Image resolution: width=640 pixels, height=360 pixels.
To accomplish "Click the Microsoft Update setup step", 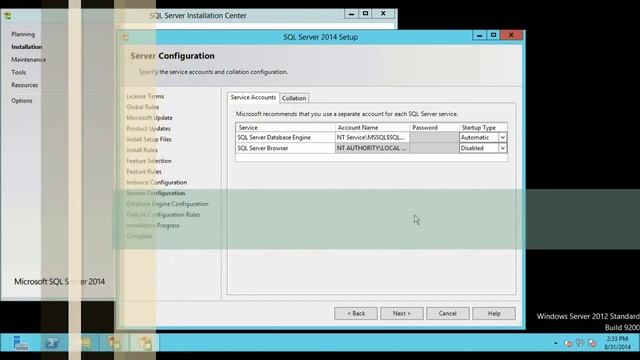I will click(x=149, y=118).
